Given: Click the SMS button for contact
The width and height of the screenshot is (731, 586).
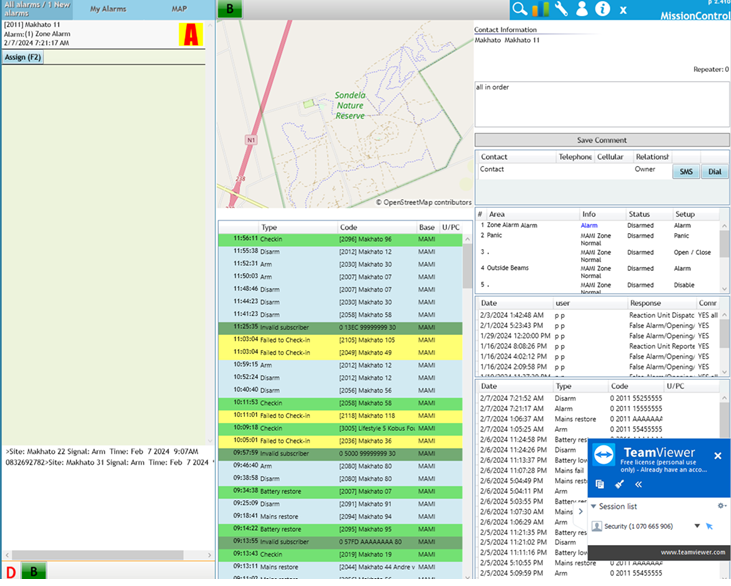Looking at the screenshot, I should [x=686, y=172].
